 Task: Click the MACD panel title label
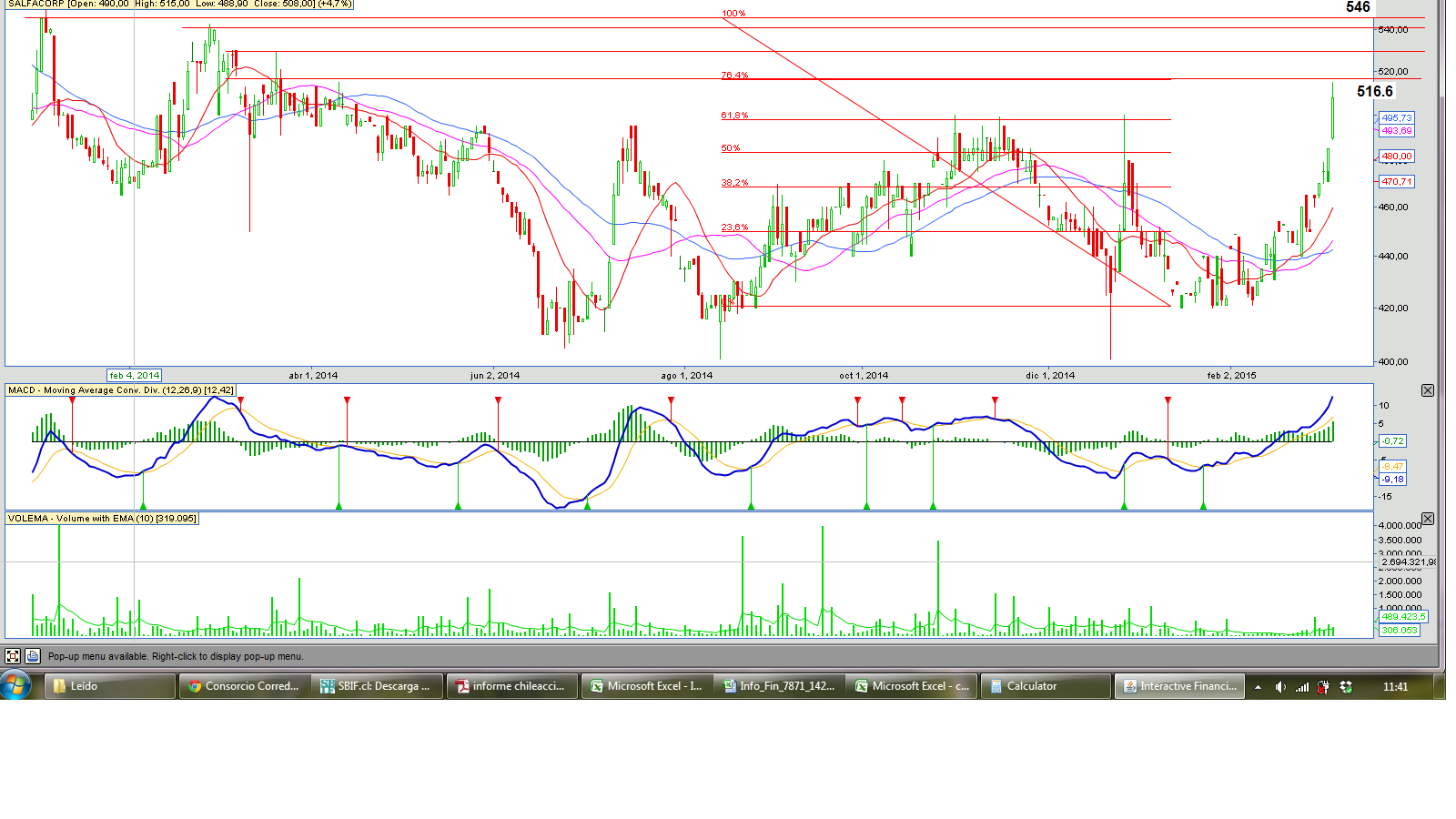click(x=121, y=390)
